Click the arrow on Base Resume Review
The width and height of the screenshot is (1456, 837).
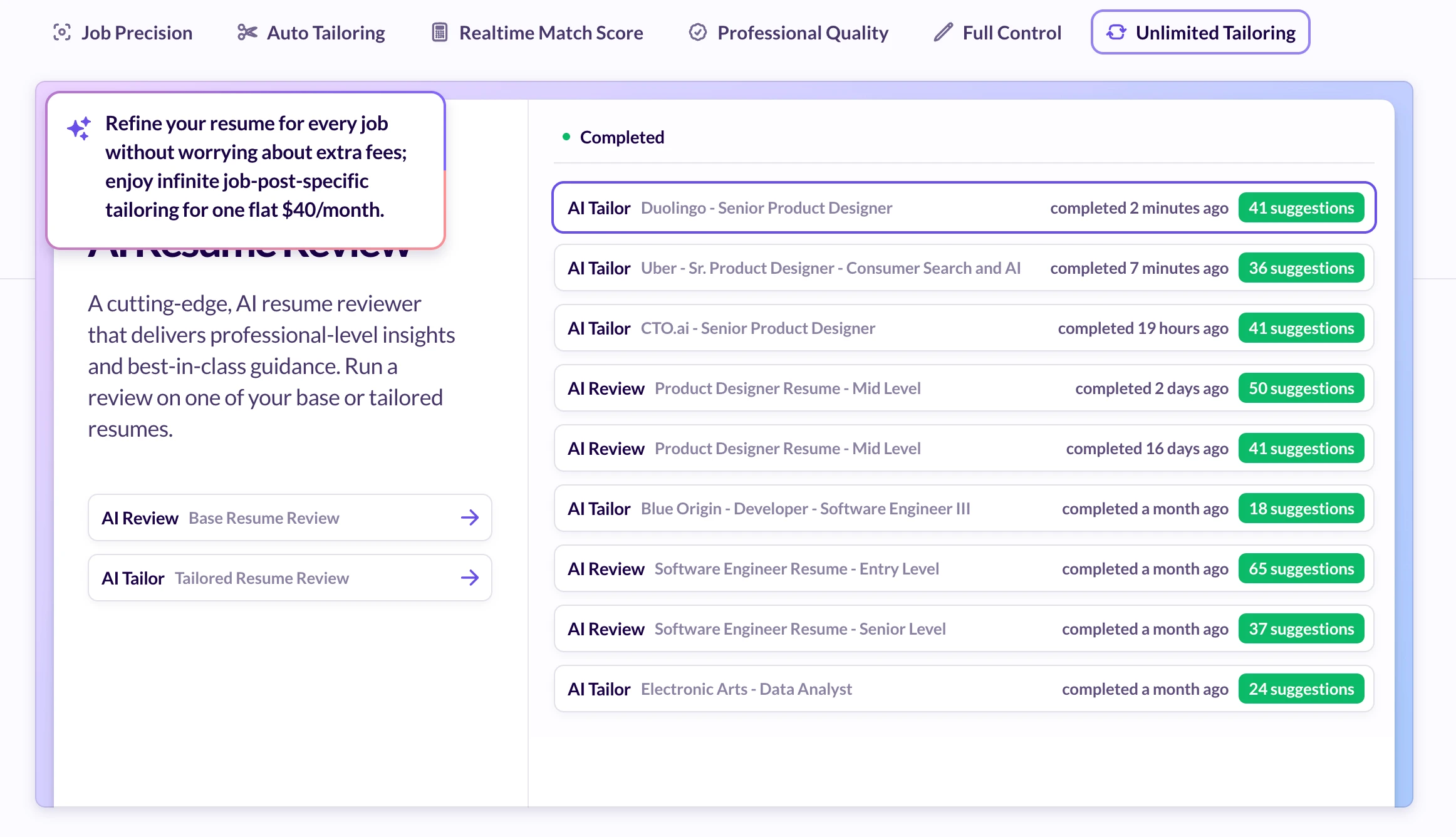coord(469,517)
